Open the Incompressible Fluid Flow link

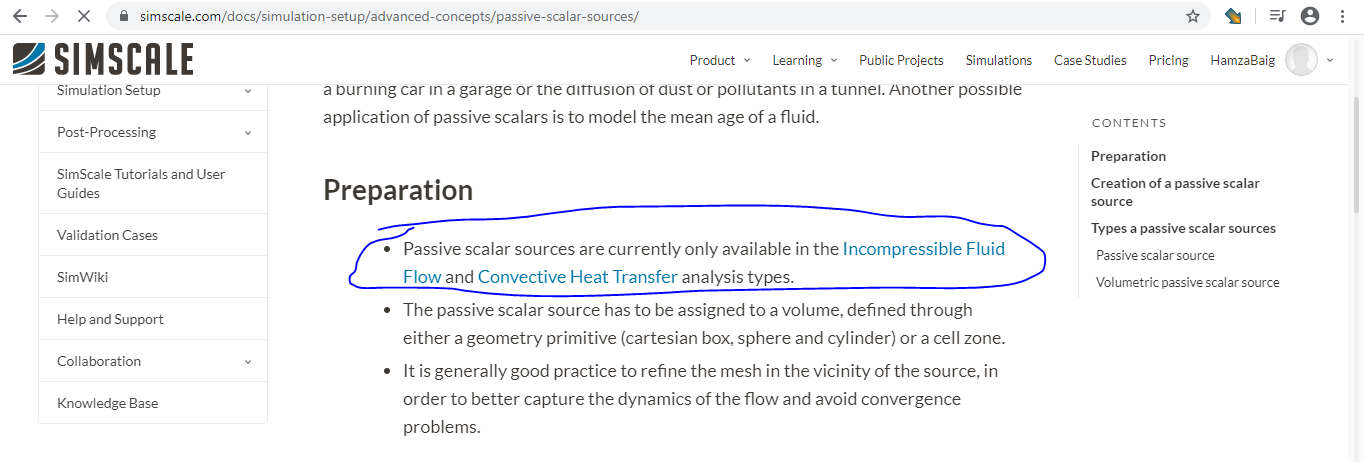(x=923, y=248)
